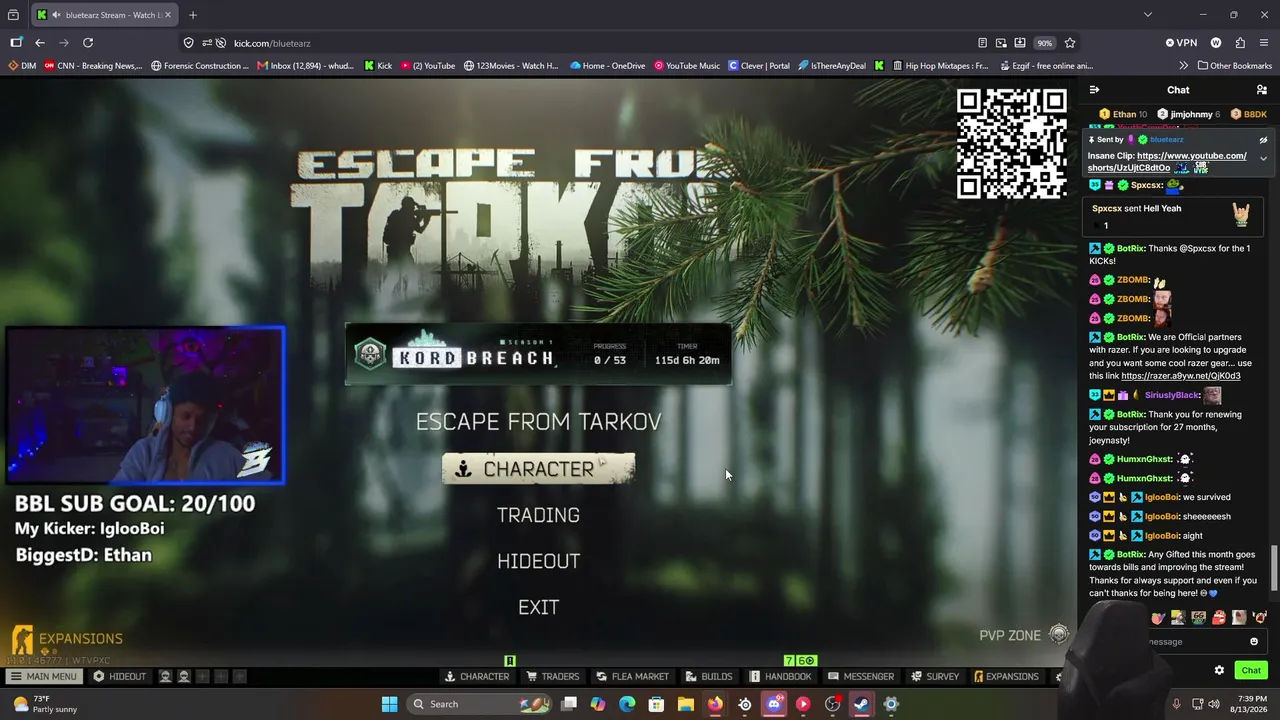Image resolution: width=1280 pixels, height=720 pixels.
Task: Click the stream QR code overlay
Action: pyautogui.click(x=1012, y=144)
